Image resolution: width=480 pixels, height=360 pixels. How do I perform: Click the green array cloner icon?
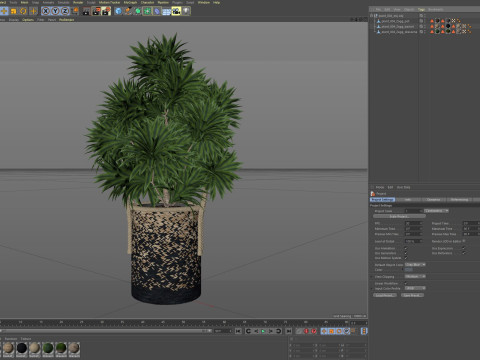147,11
